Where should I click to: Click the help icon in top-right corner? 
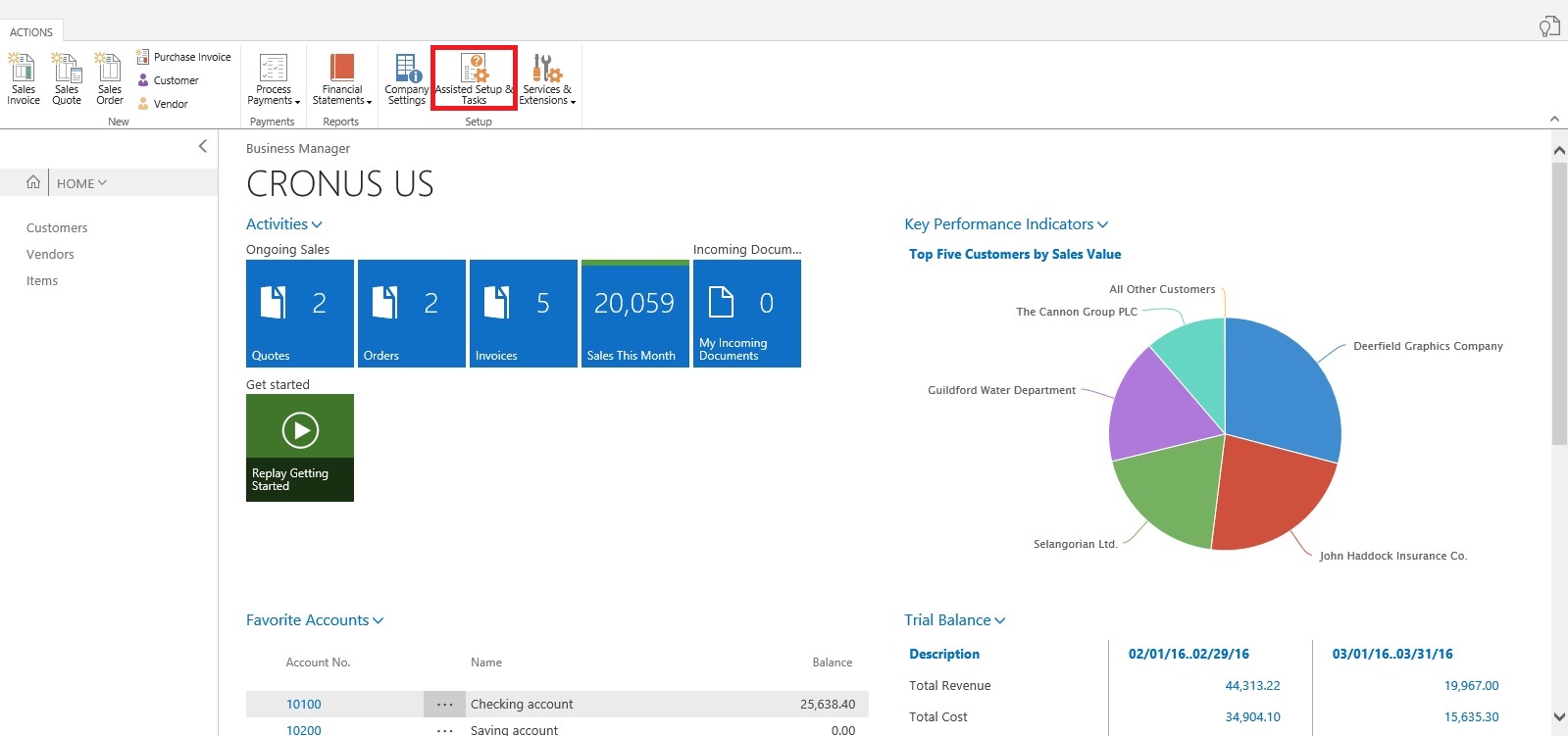[x=1548, y=26]
